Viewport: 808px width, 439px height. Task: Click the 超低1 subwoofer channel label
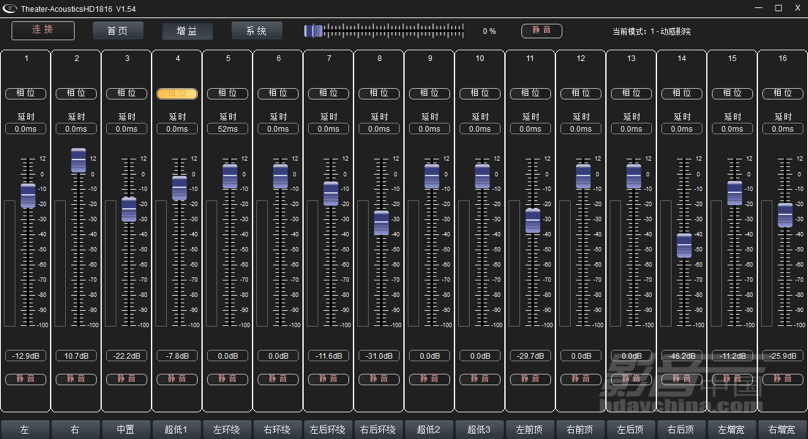[176, 429]
